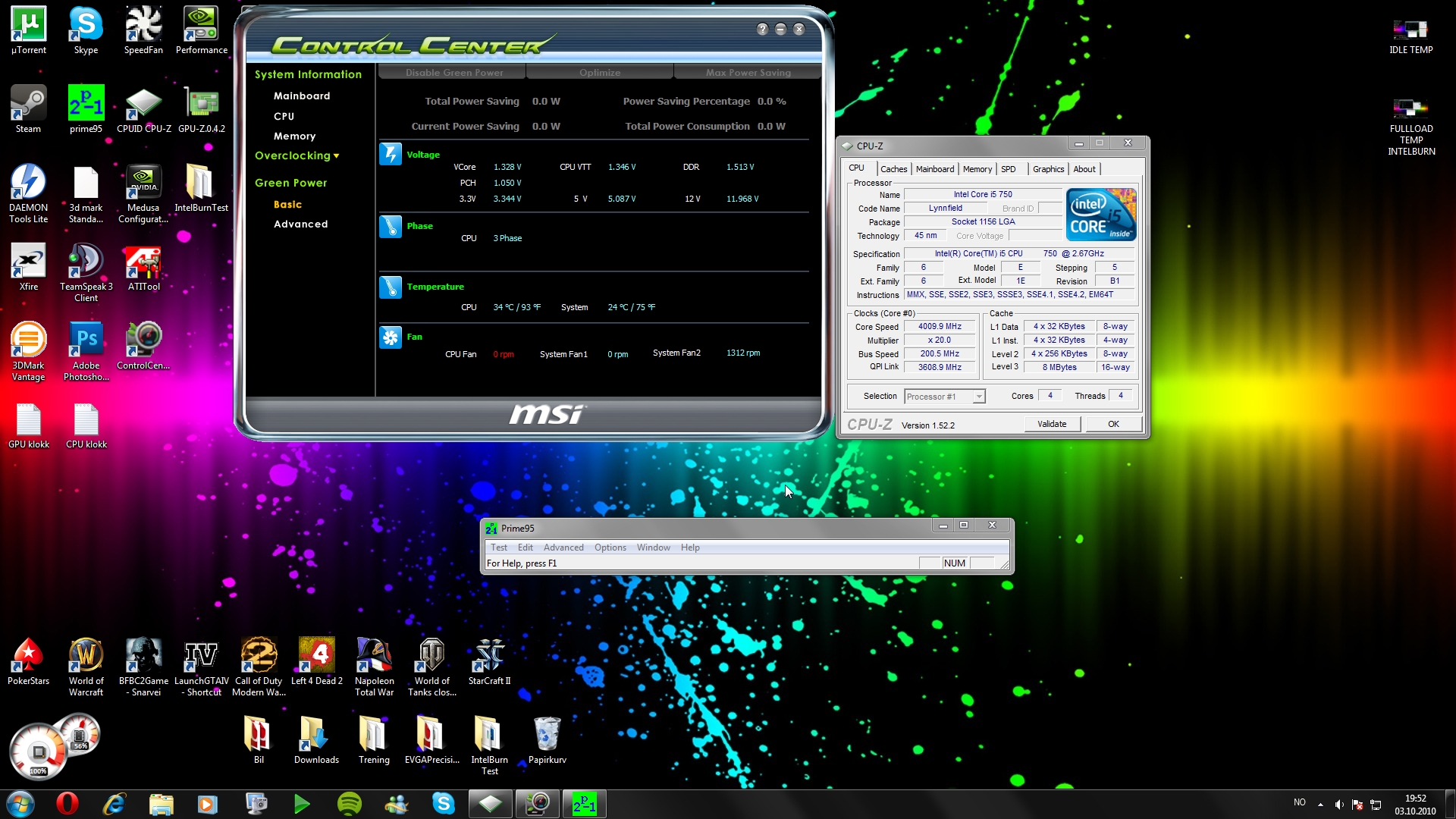
Task: Open the Options menu in Prime95
Action: tap(610, 548)
